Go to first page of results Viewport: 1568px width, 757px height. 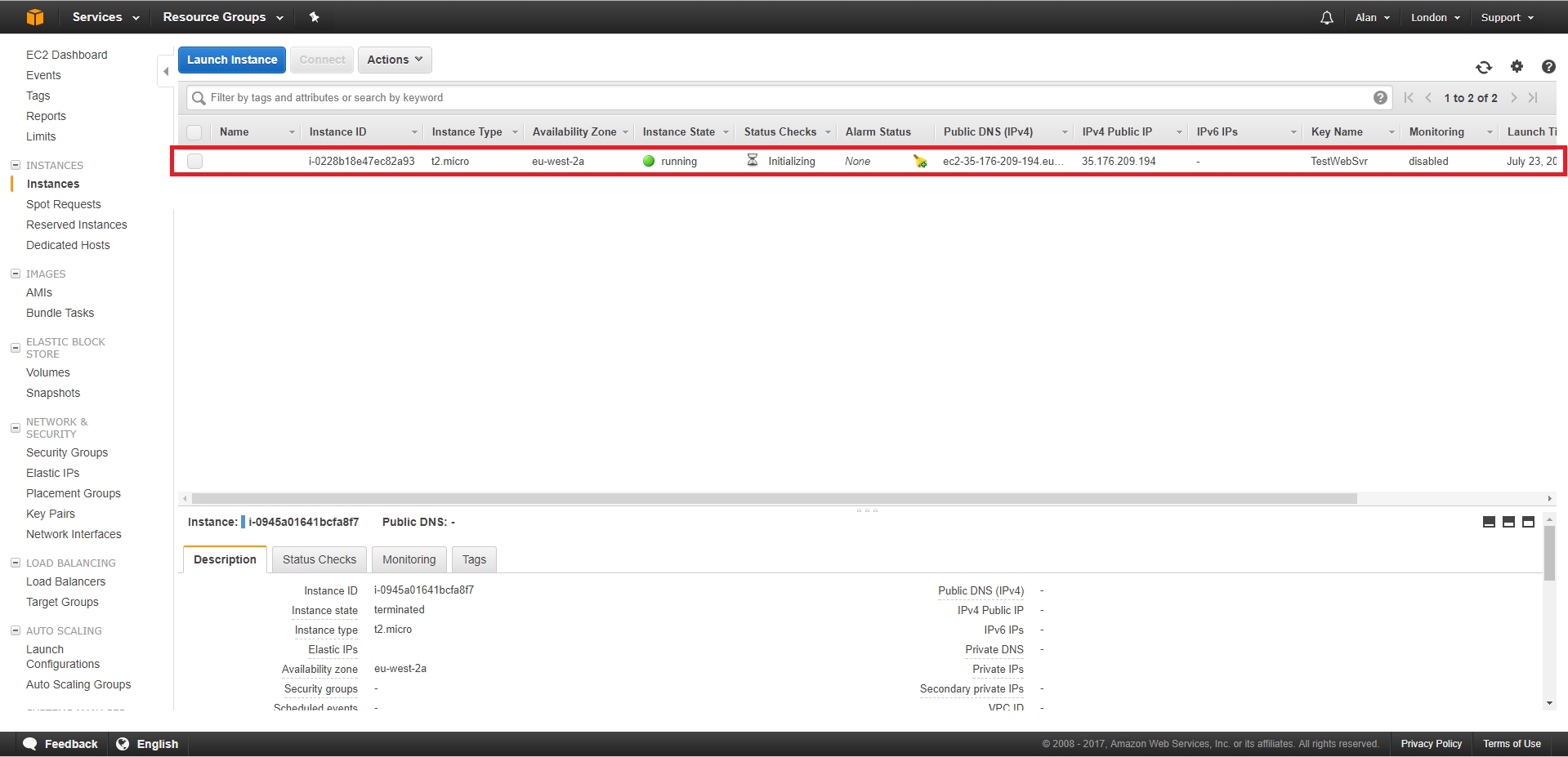1409,98
